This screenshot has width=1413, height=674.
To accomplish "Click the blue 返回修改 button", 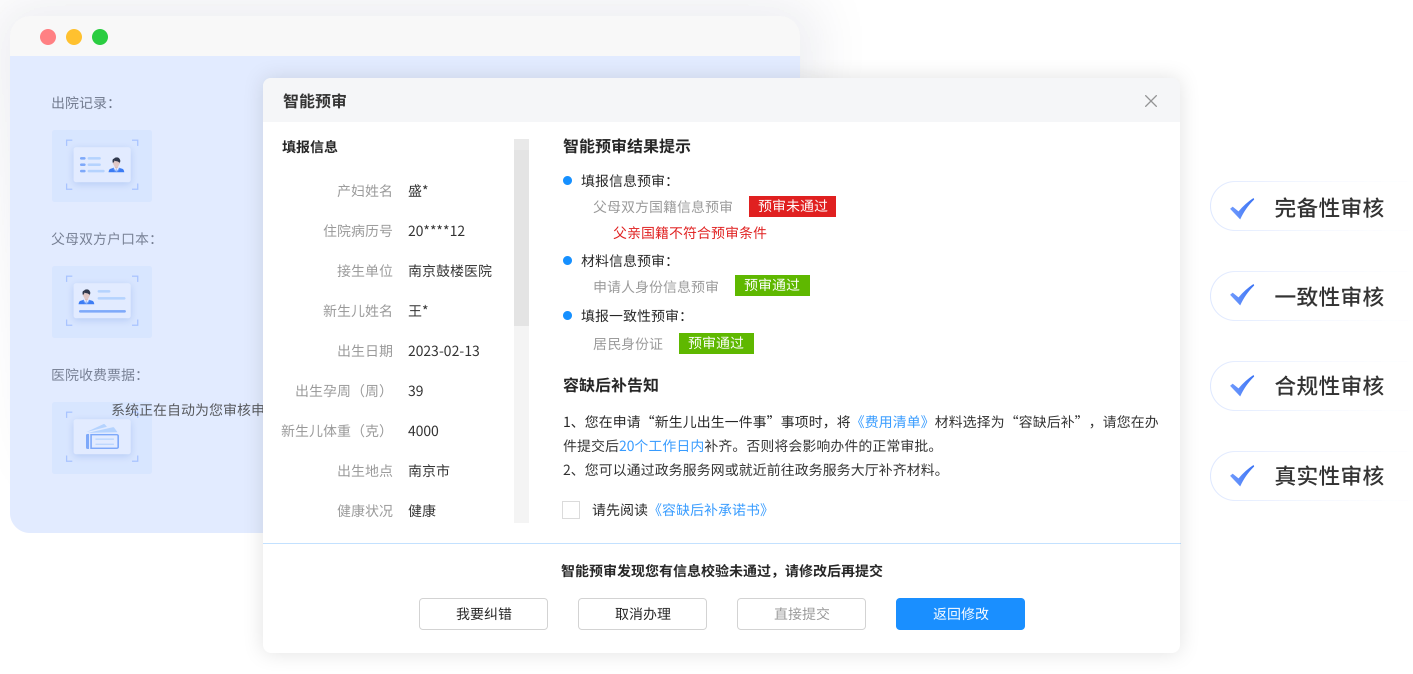I will [960, 614].
